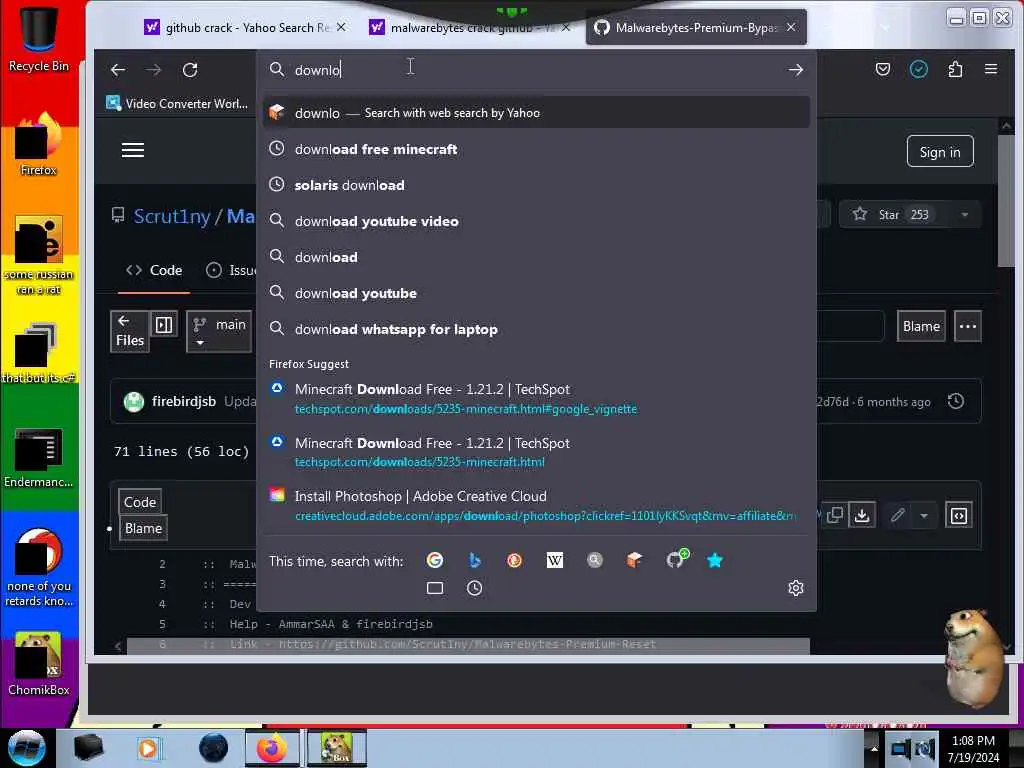
Task: Expand the Star list dropdown arrow
Action: click(965, 215)
